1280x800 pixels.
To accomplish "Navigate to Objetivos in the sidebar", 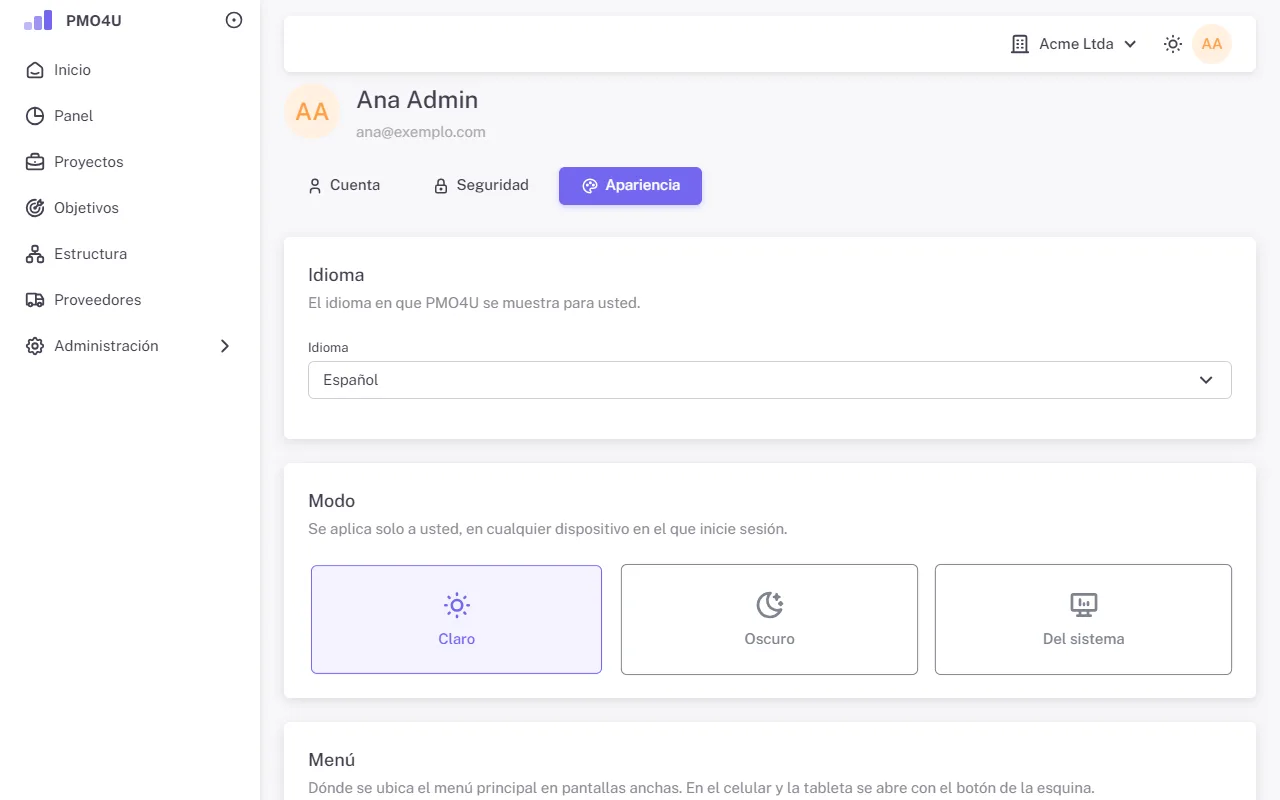I will (x=130, y=208).
